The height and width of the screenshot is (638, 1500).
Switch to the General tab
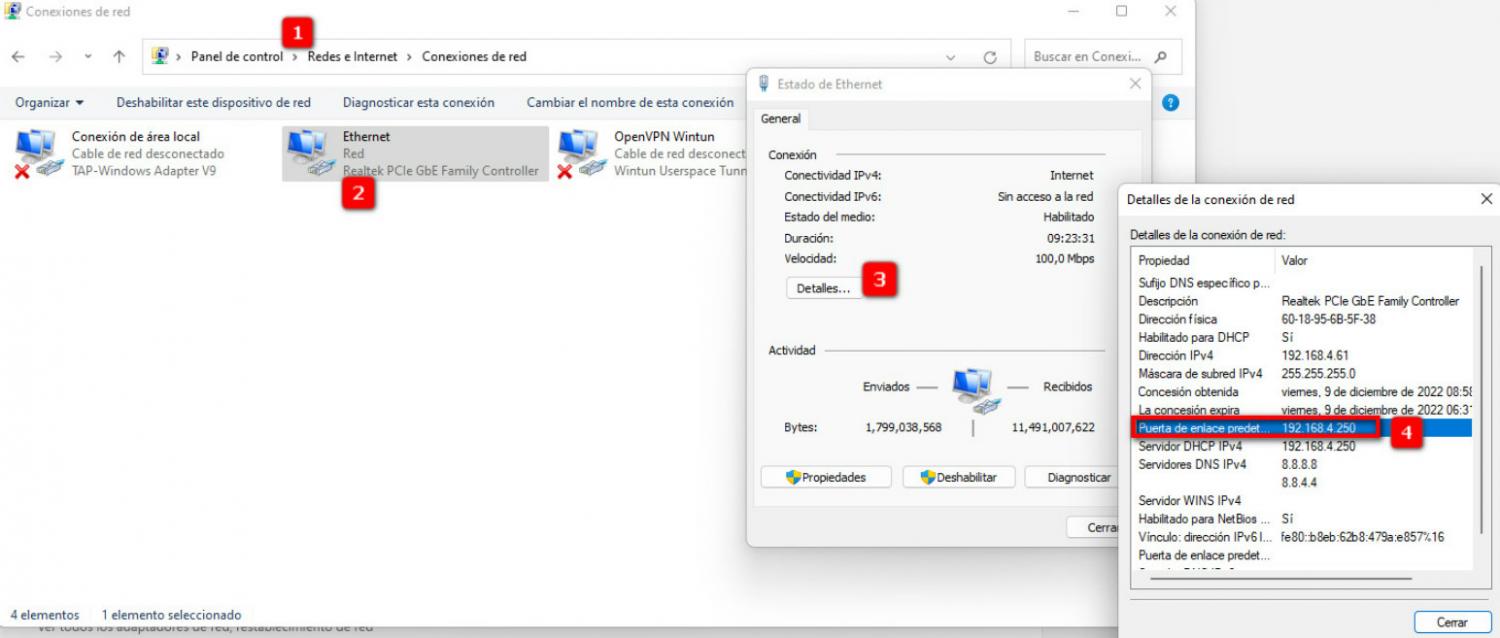click(780, 118)
